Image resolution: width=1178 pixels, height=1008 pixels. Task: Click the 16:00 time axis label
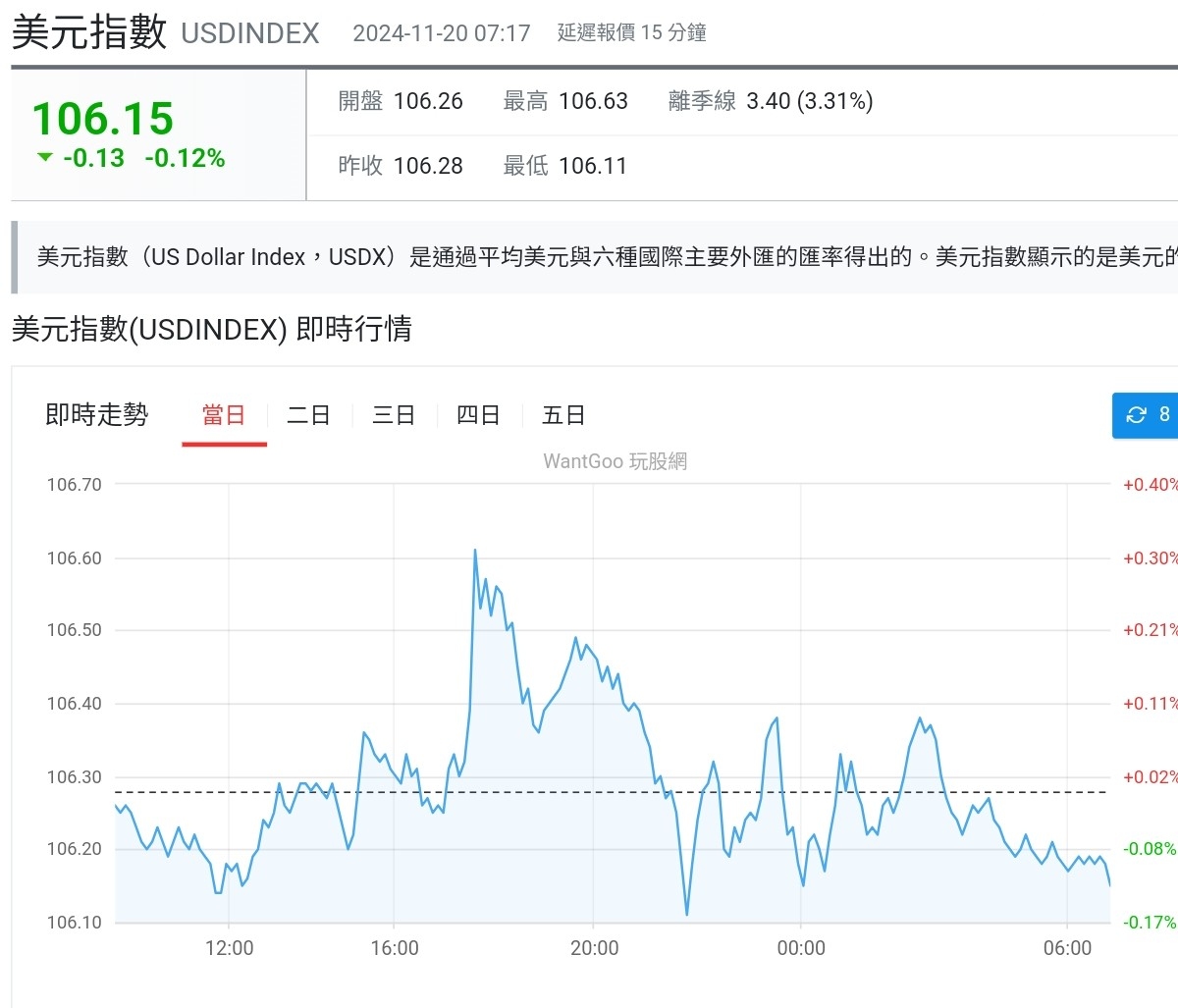[395, 948]
